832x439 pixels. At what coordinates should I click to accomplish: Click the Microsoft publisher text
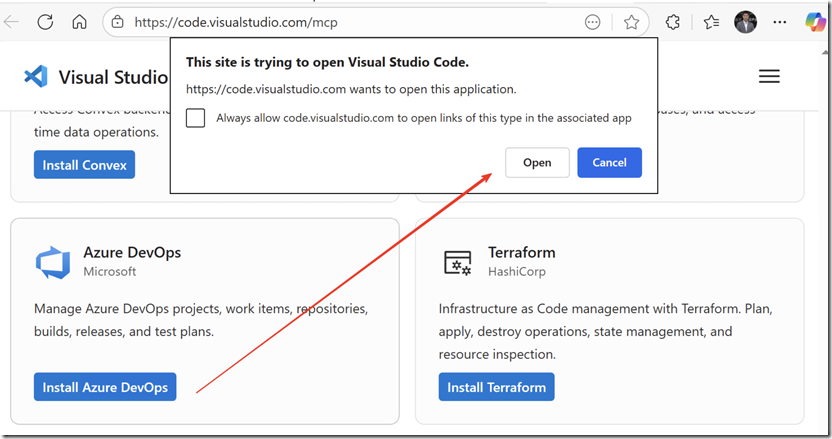(x=109, y=271)
